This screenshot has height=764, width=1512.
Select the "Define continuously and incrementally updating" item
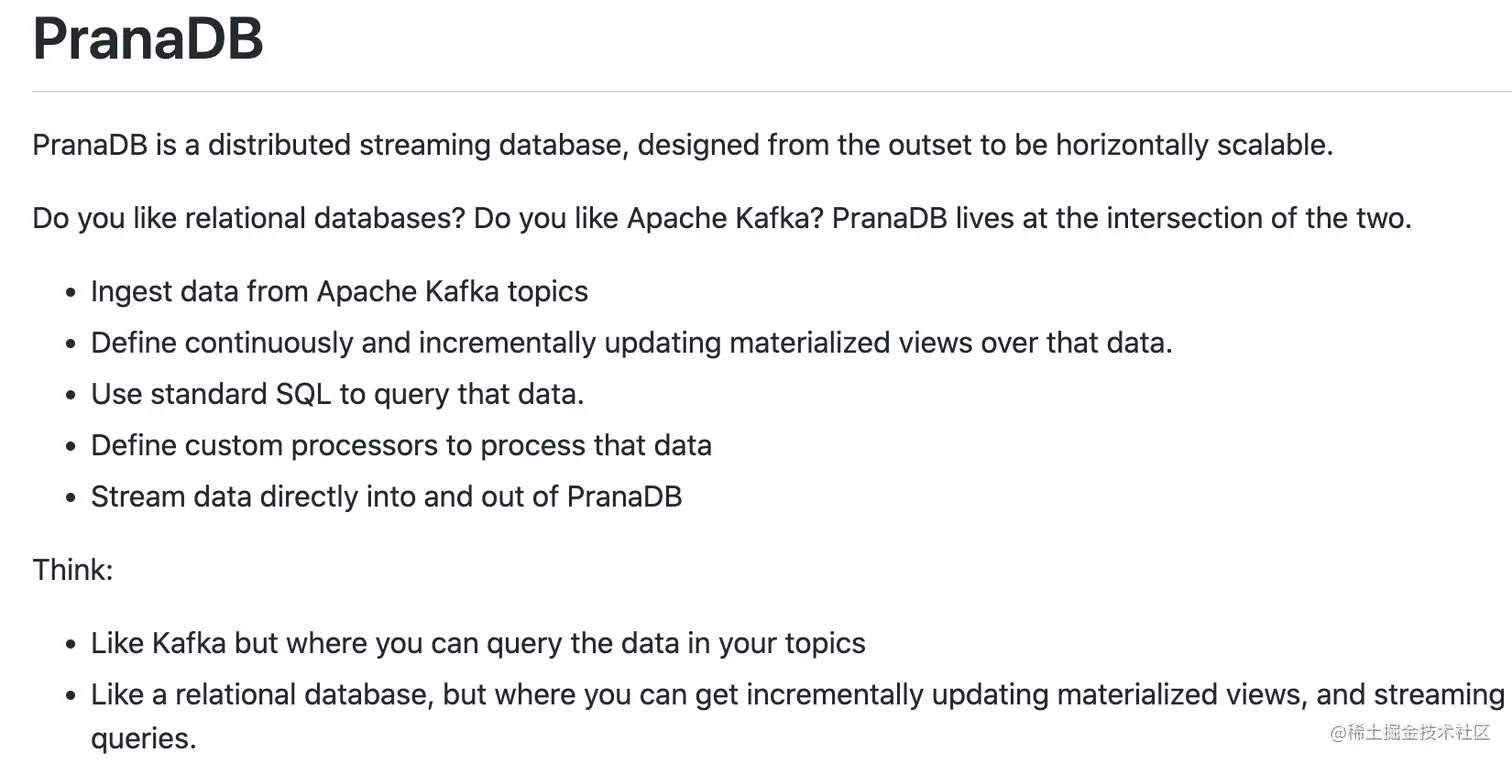tap(631, 343)
